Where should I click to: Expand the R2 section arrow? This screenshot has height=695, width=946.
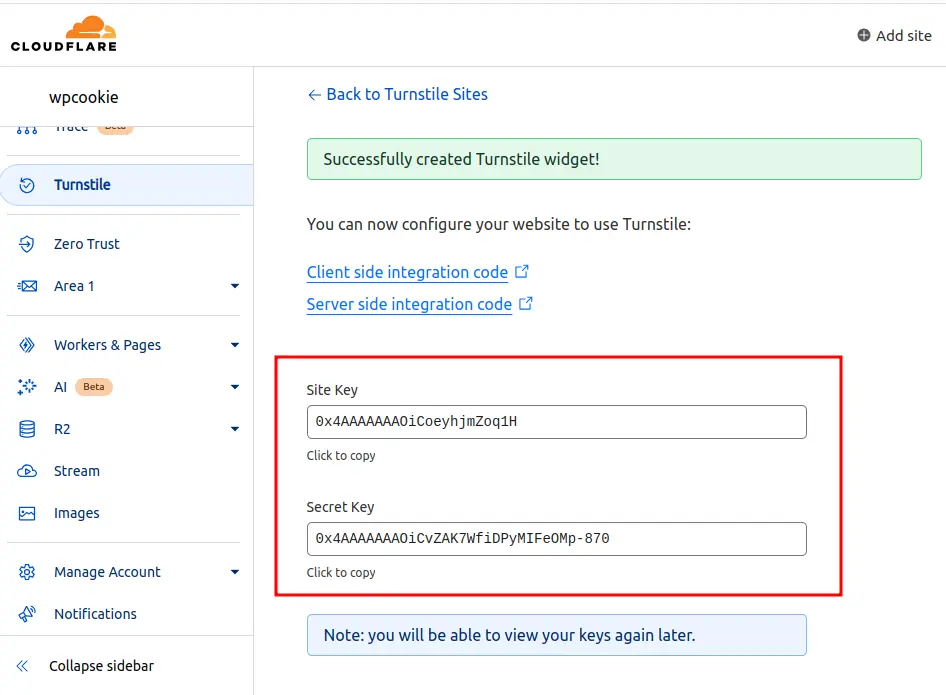235,429
